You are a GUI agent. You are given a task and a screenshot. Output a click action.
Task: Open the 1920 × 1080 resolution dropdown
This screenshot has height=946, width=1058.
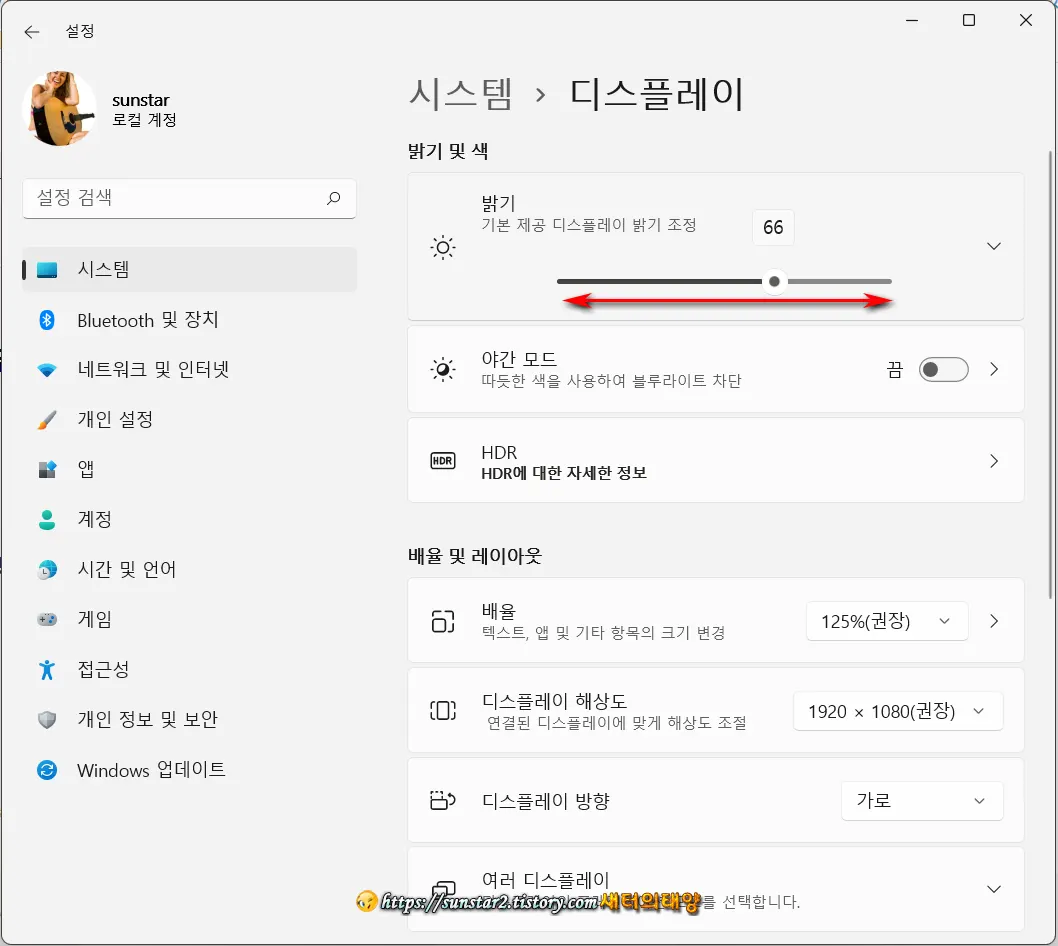[x=897, y=711]
